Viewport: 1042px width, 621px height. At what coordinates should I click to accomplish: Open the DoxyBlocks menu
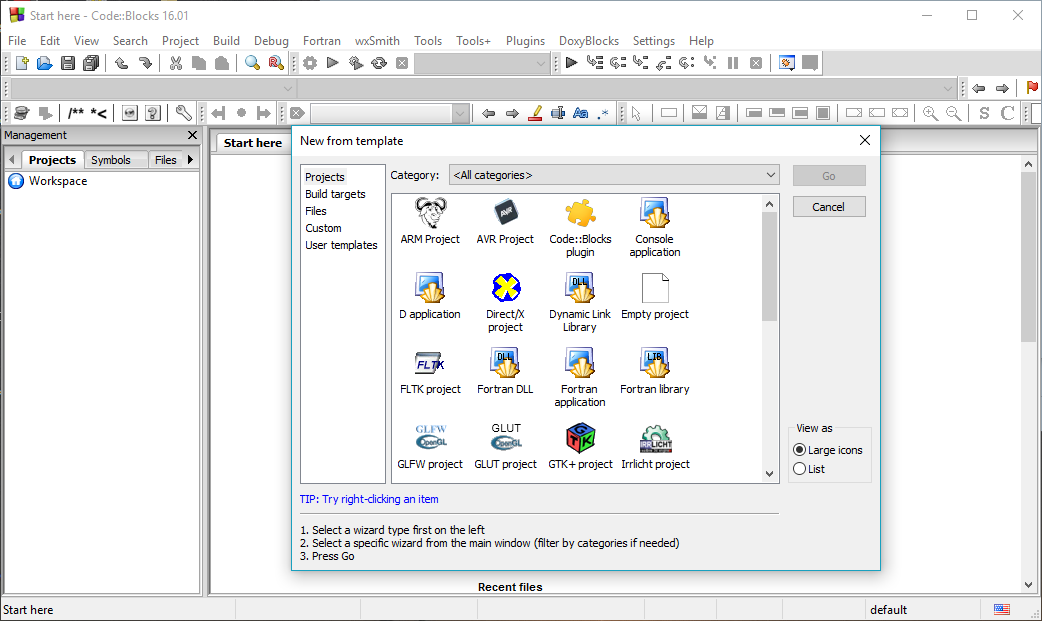pos(589,41)
